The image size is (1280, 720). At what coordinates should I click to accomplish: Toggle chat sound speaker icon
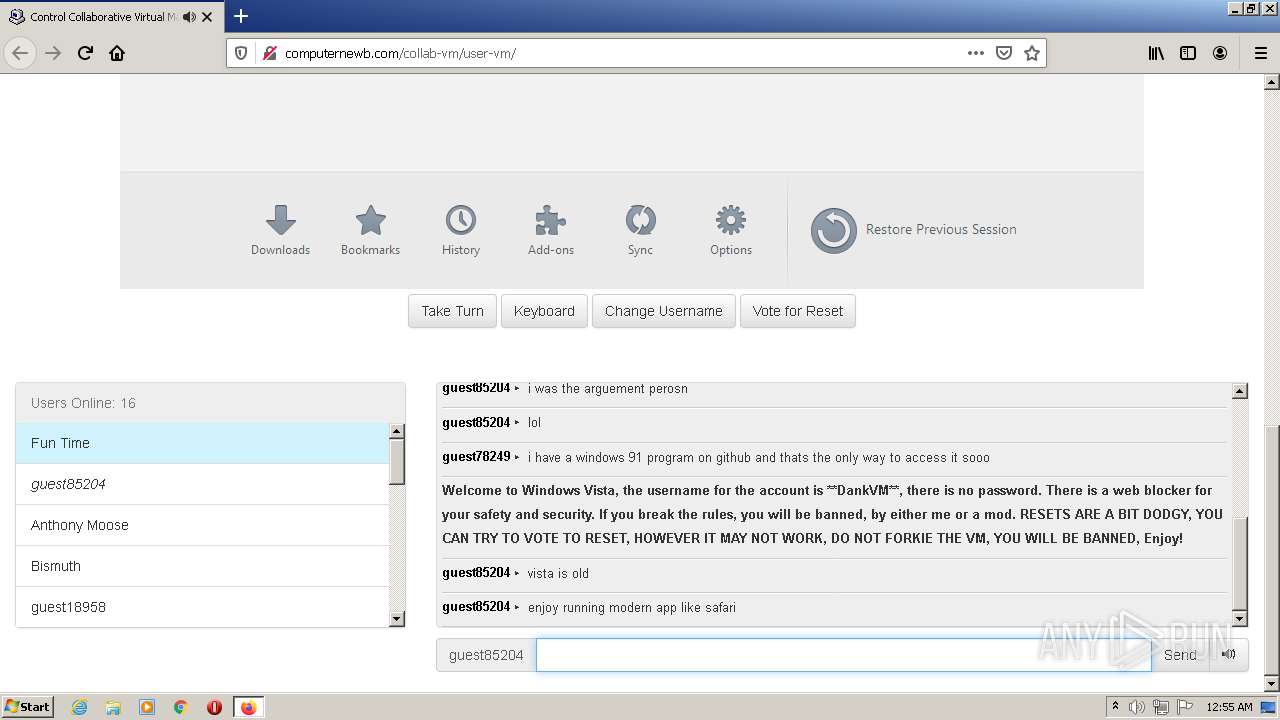pos(1229,655)
